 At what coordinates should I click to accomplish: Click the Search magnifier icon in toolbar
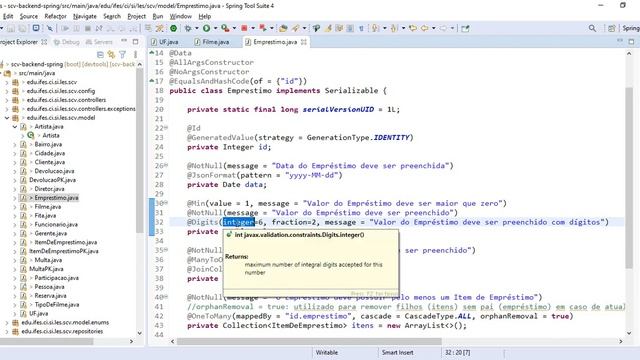click(592, 28)
